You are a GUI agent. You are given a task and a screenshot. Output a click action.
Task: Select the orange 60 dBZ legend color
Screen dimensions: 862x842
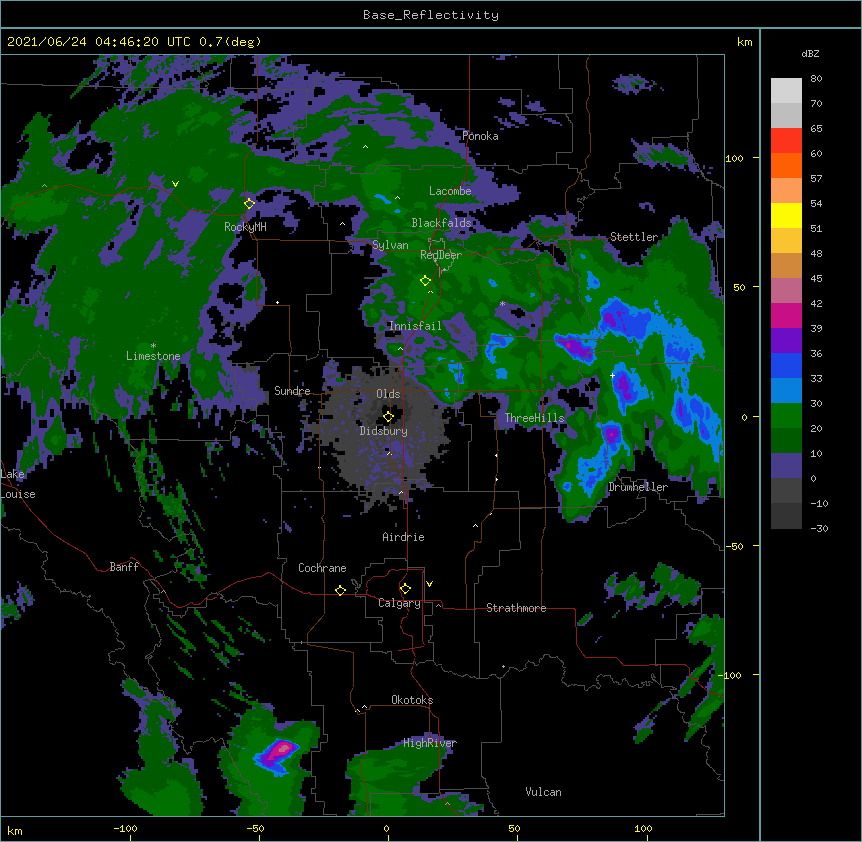pyautogui.click(x=786, y=165)
